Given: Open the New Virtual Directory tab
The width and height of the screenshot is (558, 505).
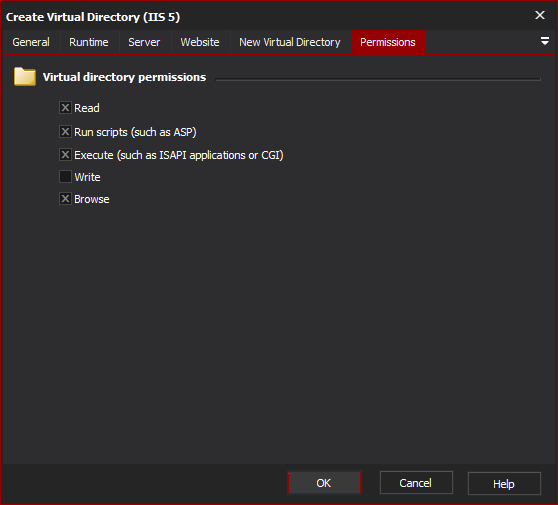Looking at the screenshot, I should click(290, 42).
